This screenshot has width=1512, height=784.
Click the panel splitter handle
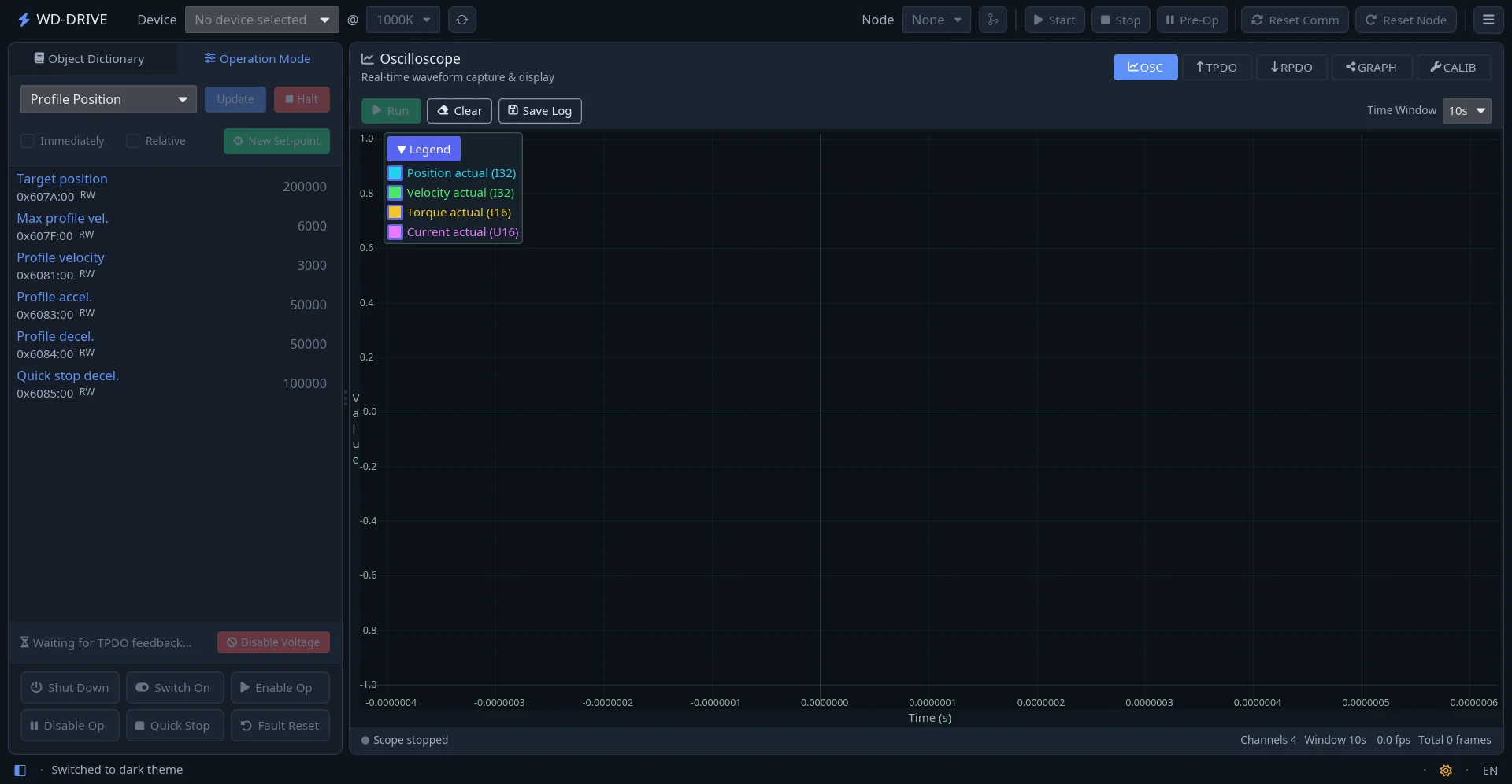pos(346,398)
